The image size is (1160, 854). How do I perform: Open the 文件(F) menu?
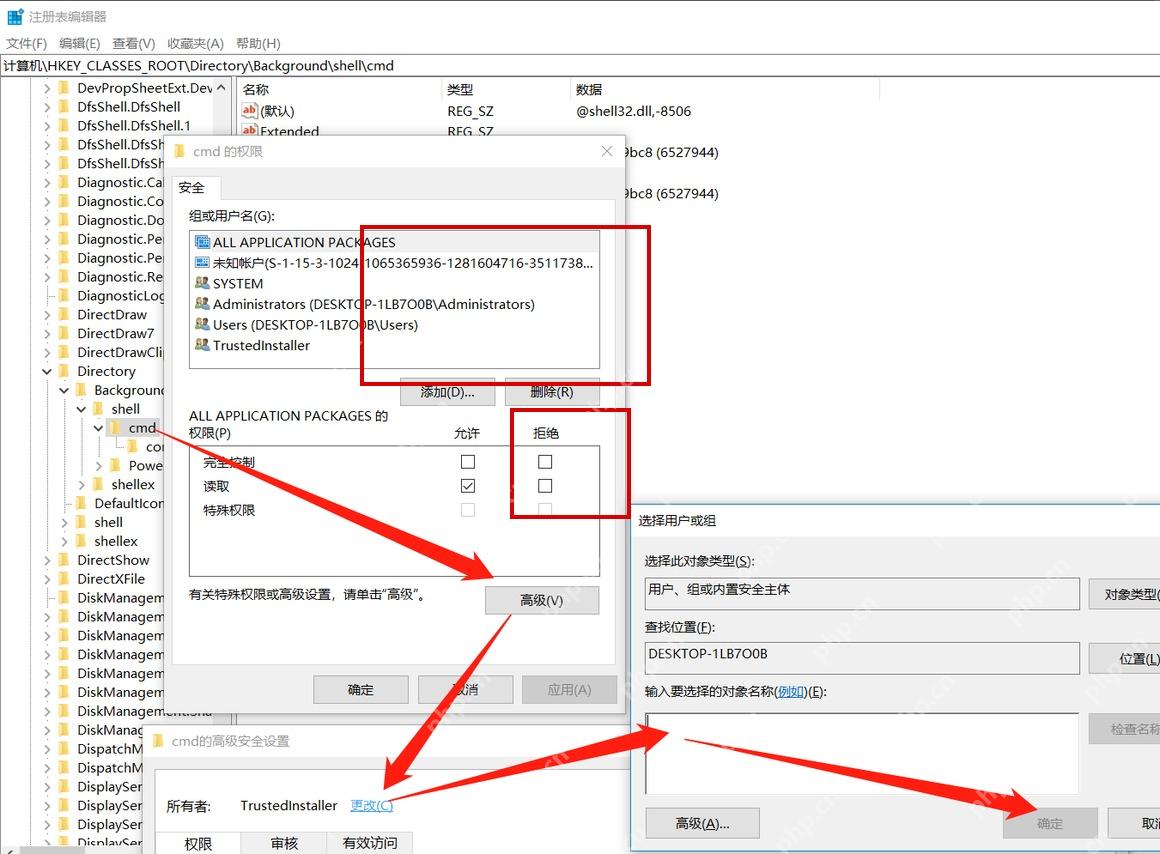(27, 44)
